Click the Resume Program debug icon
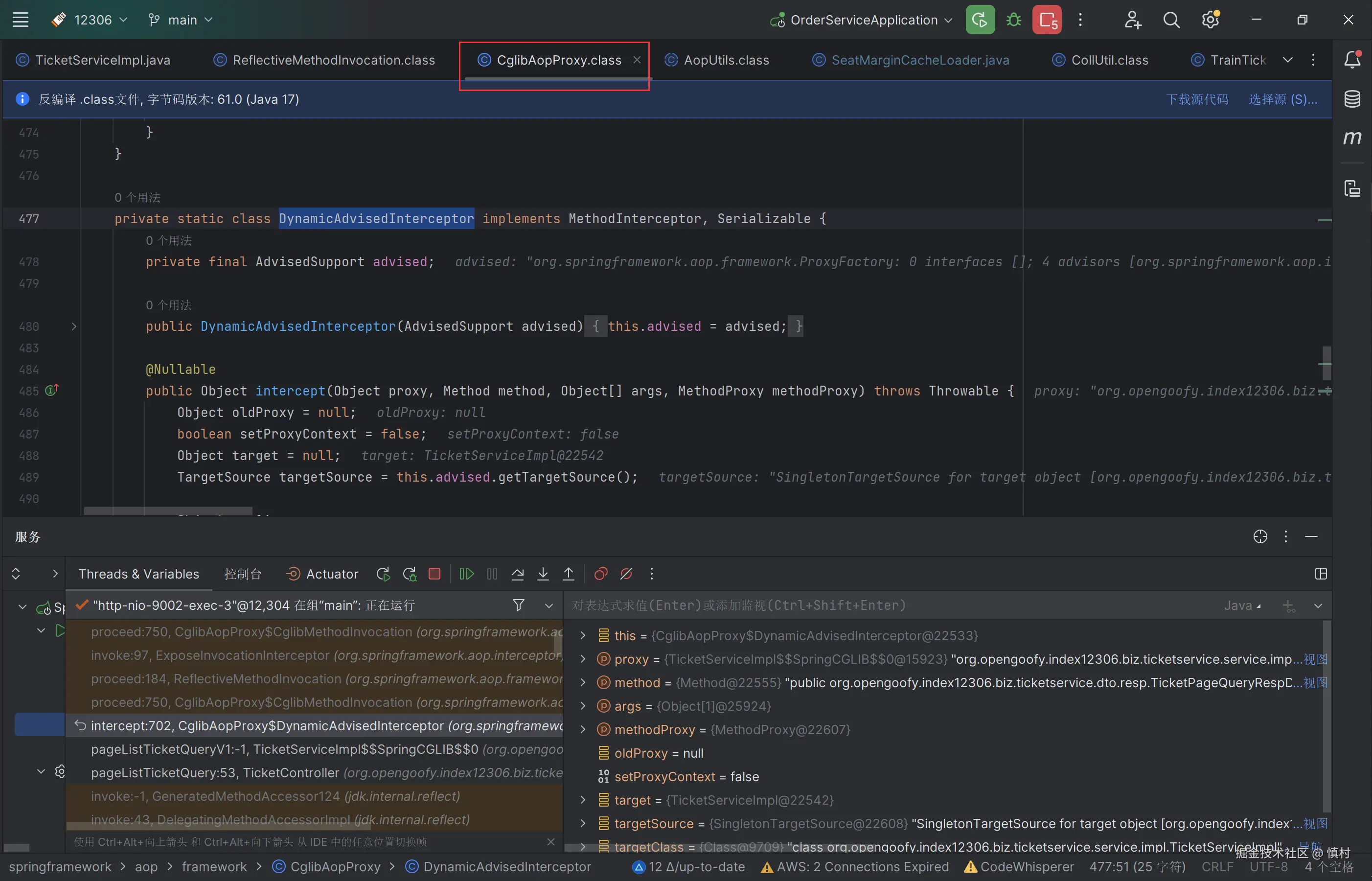Image resolution: width=1372 pixels, height=881 pixels. 466,574
